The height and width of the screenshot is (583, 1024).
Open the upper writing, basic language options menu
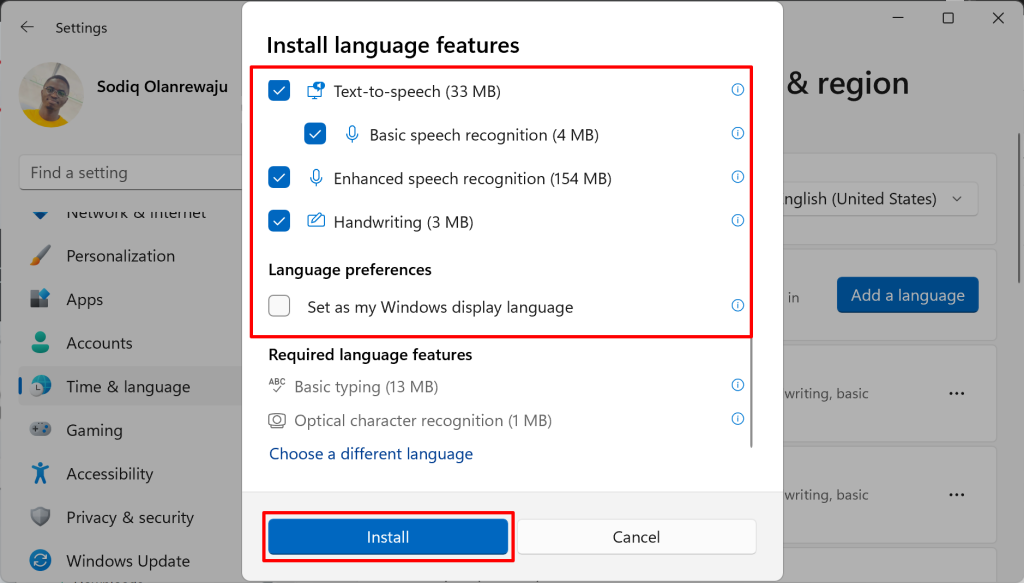[957, 393]
